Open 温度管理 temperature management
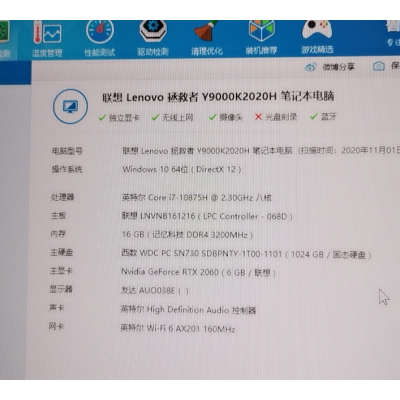 47,39
